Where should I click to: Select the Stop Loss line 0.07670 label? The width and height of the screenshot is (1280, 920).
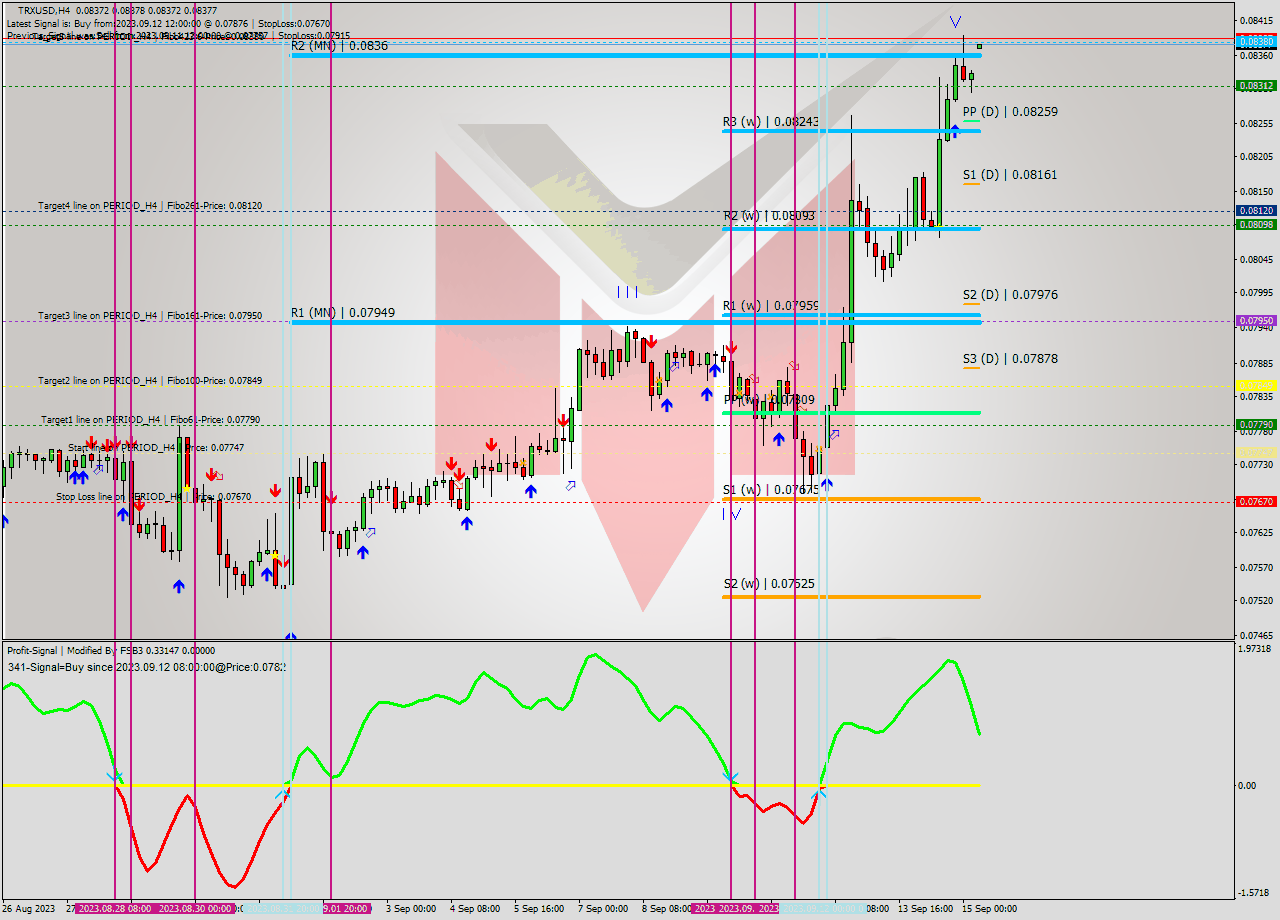(154, 497)
